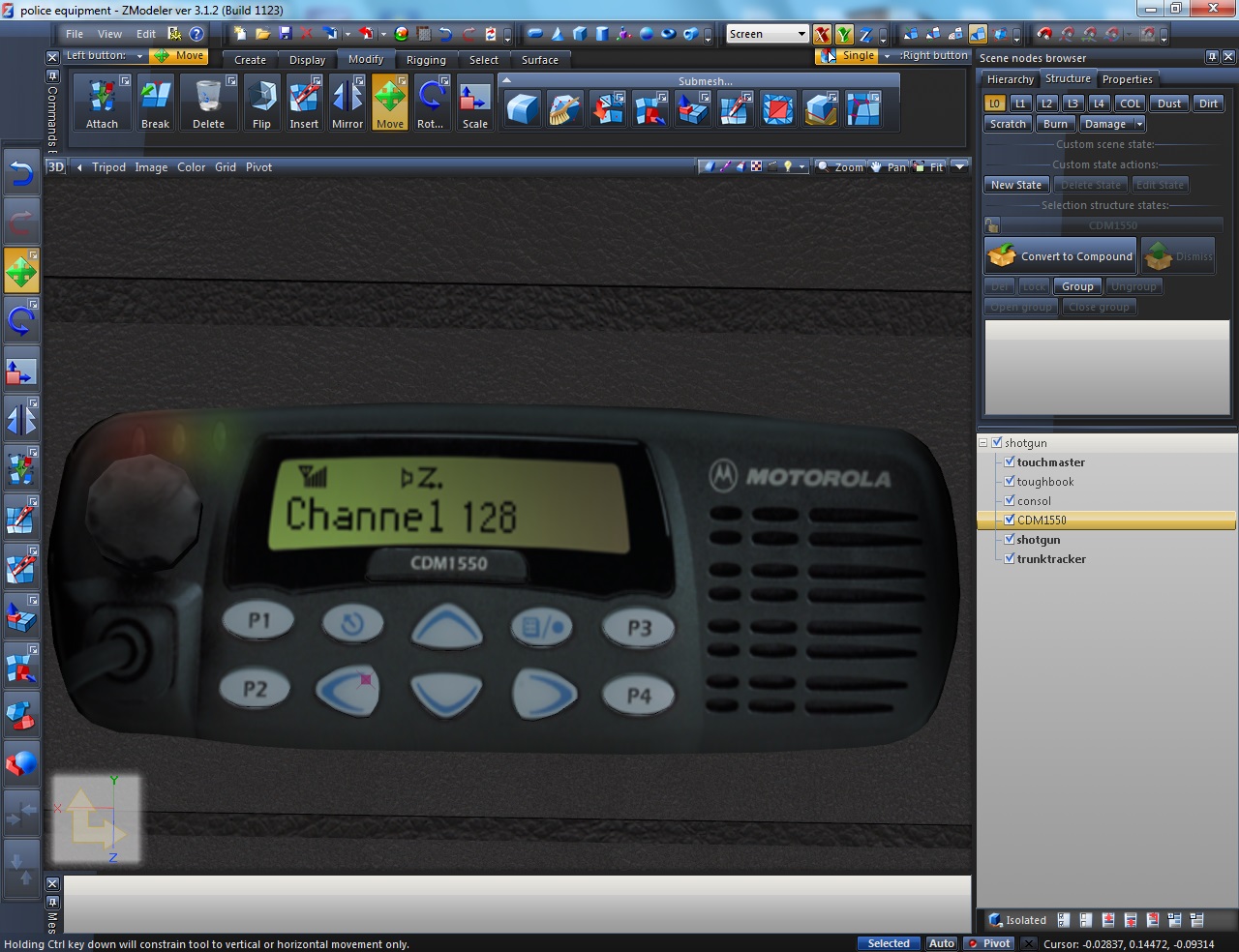The image size is (1239, 952).
Task: Expand the Damage state dropdown arrow
Action: [x=1139, y=124]
